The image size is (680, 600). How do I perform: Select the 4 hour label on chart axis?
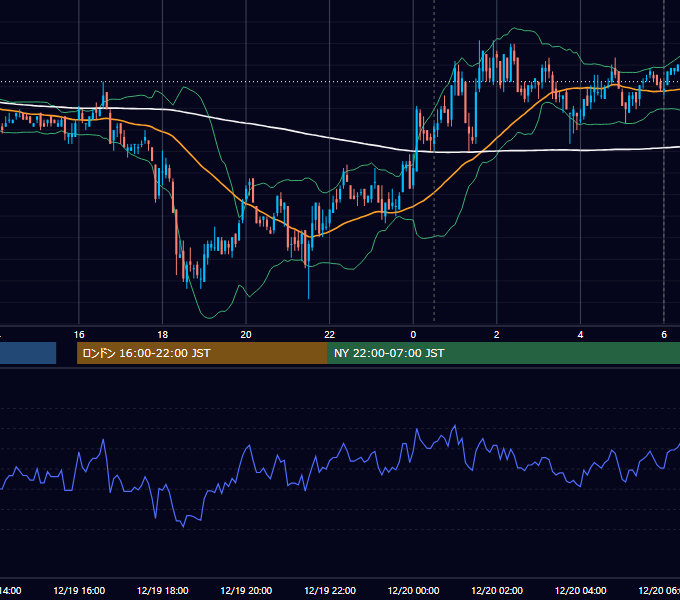[x=580, y=335]
